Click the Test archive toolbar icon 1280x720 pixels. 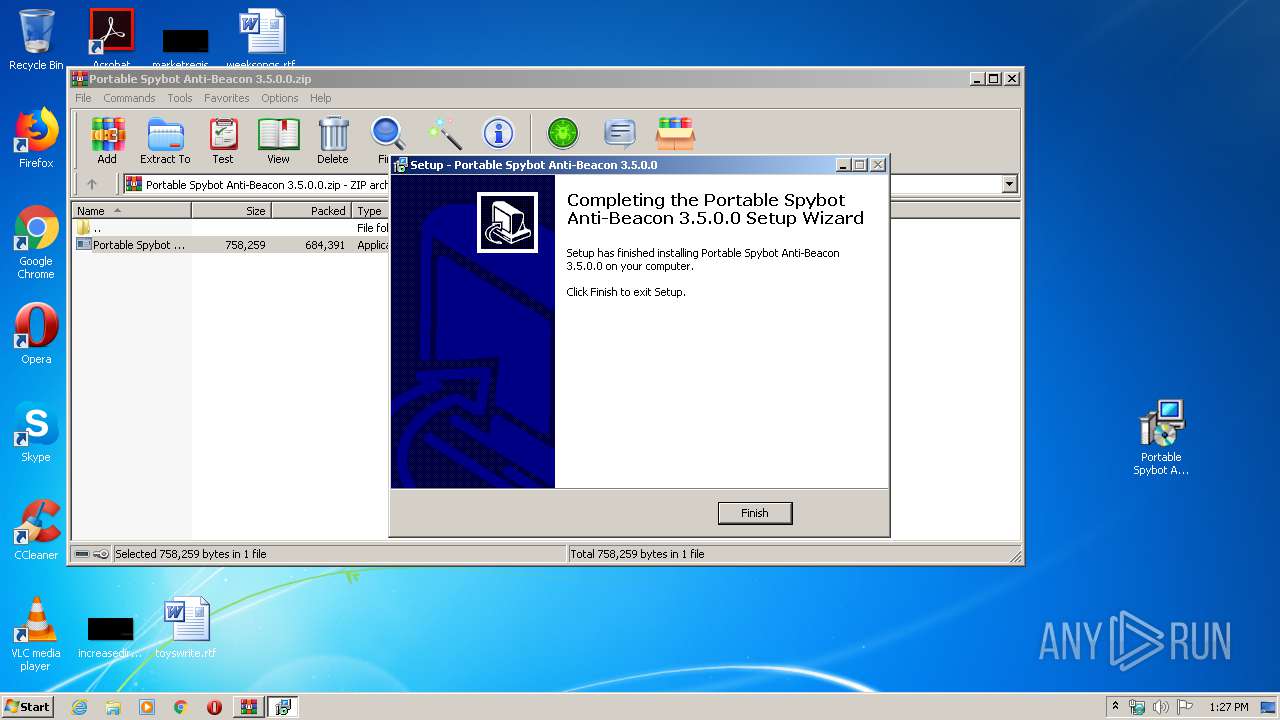pyautogui.click(x=223, y=141)
